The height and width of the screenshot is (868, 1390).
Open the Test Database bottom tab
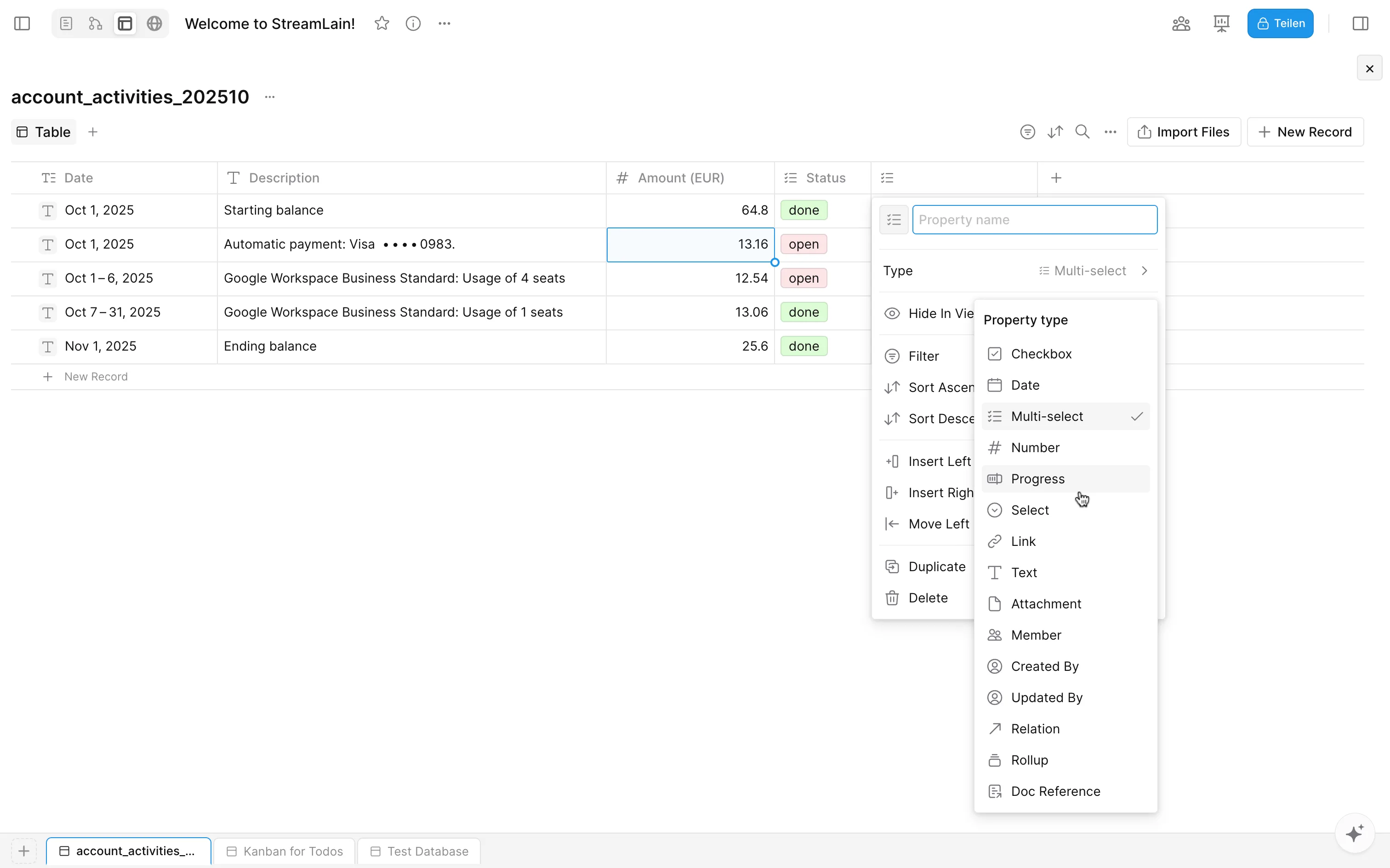pyautogui.click(x=419, y=851)
